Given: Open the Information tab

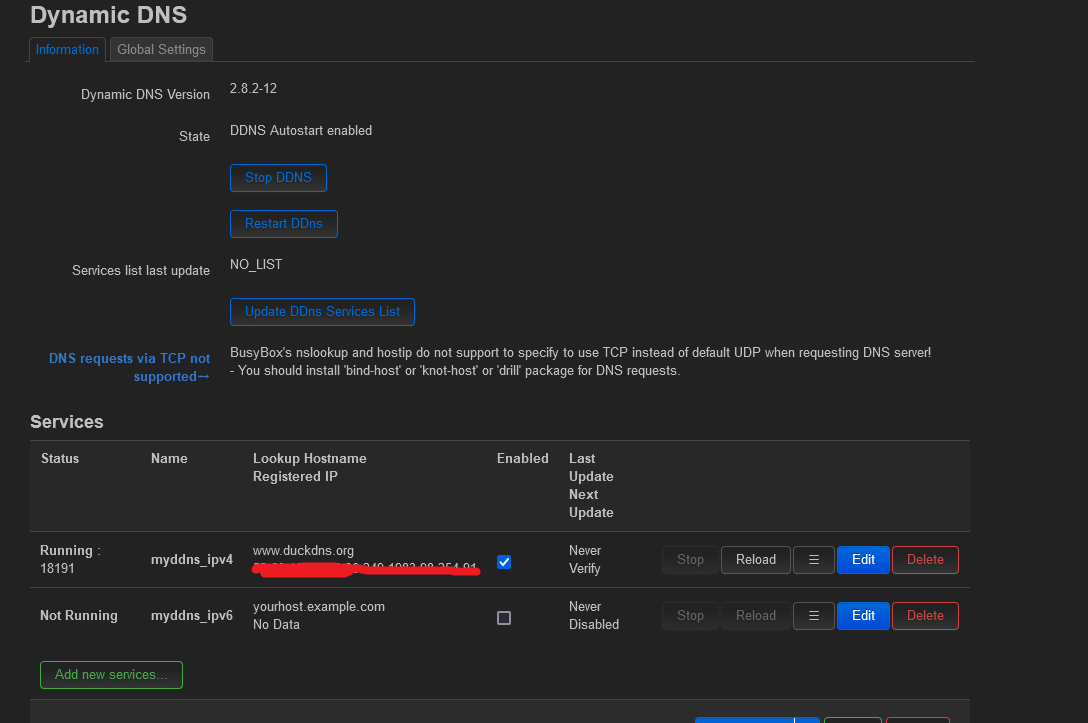Looking at the screenshot, I should 67,49.
